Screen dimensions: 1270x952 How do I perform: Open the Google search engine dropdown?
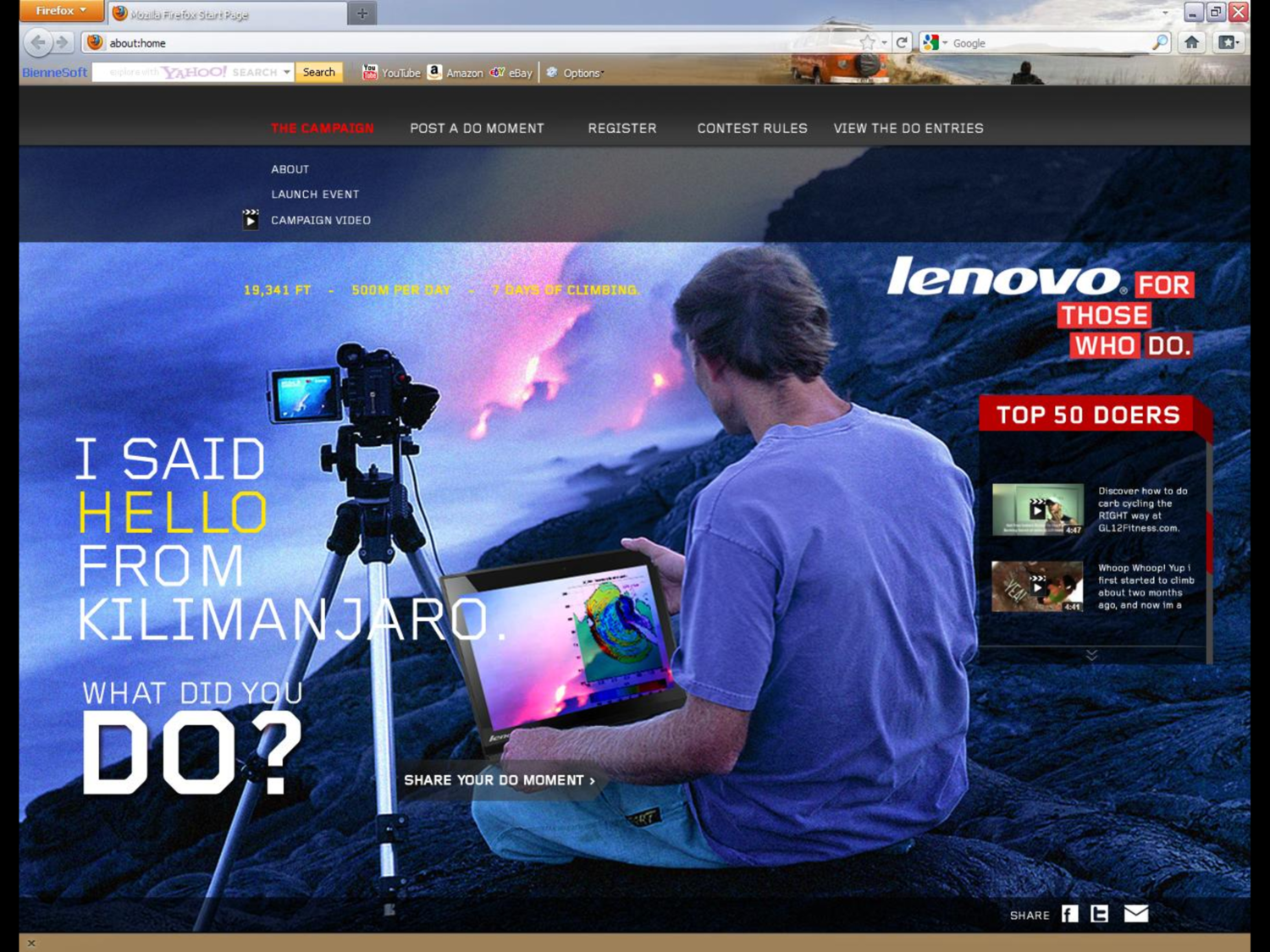click(935, 42)
